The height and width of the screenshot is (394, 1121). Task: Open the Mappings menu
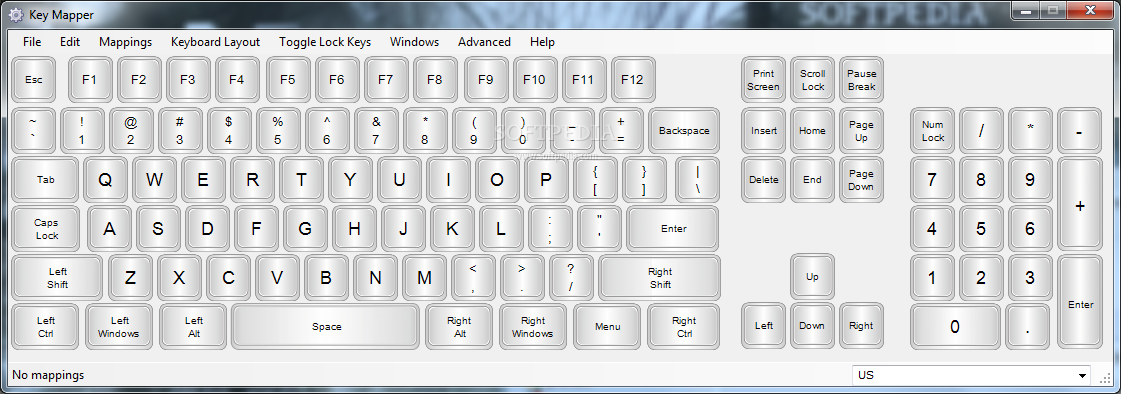pos(126,41)
